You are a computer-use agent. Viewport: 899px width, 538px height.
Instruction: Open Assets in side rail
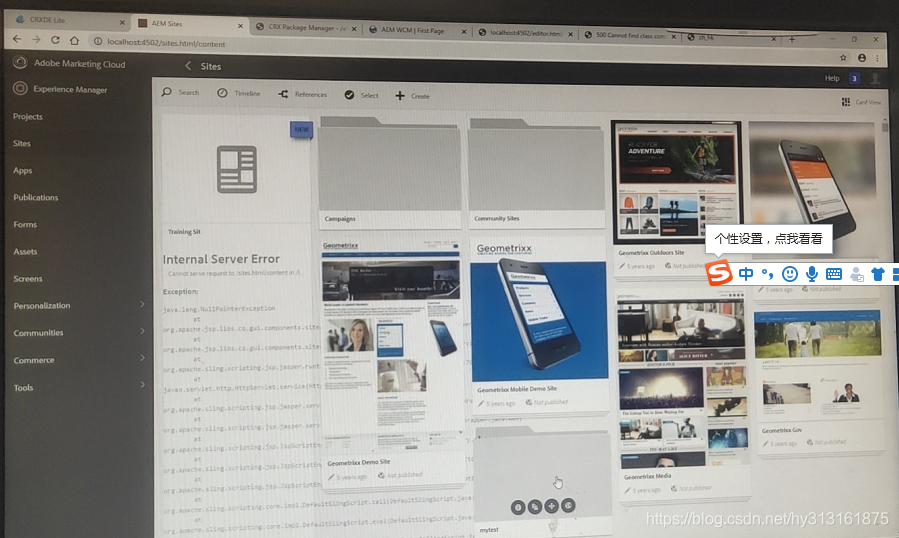point(25,251)
